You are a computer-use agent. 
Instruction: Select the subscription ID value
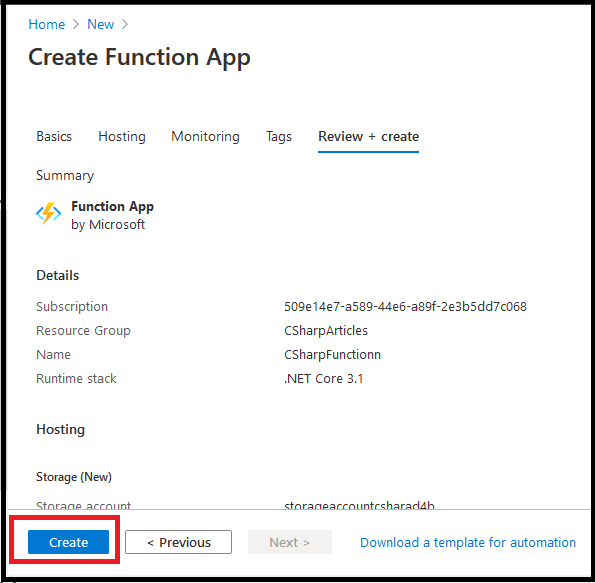tap(405, 306)
